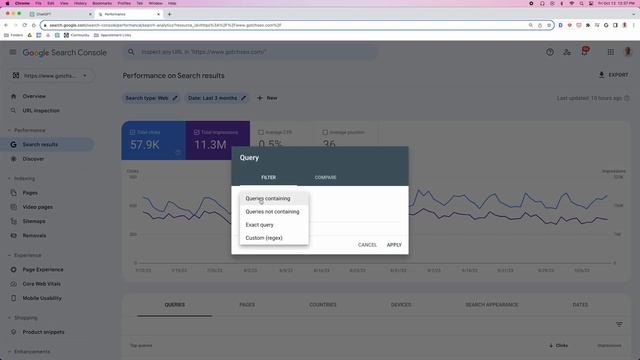Open the Apple menu
The width and height of the screenshot is (640, 360).
(7, 3)
